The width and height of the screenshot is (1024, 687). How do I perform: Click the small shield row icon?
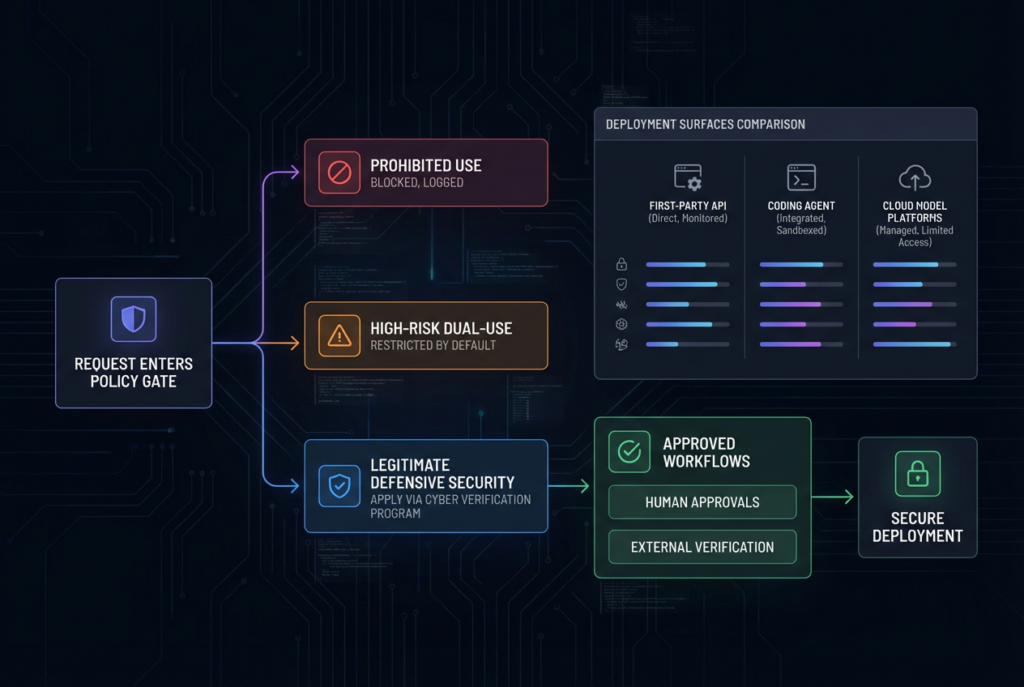coord(621,285)
